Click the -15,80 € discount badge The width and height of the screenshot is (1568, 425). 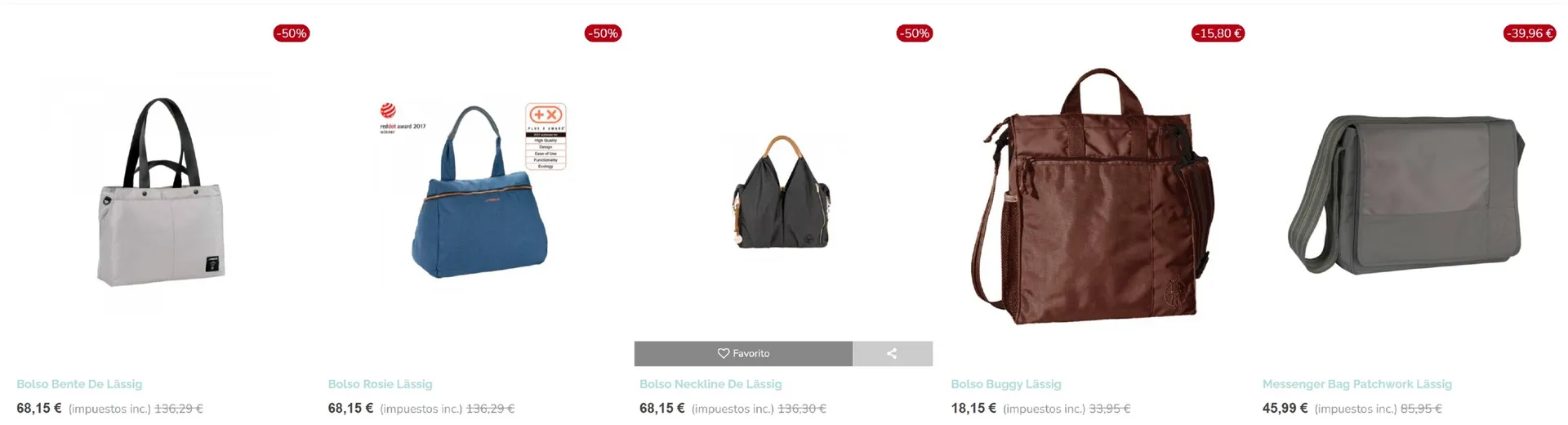(x=1218, y=34)
